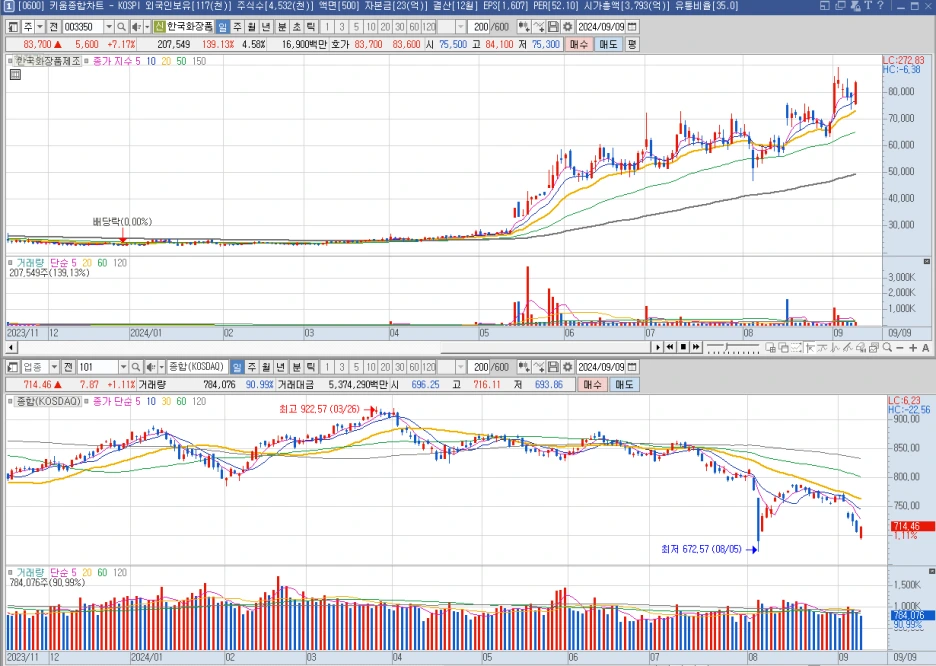
Task: Select interval 60 in upper toolbar
Action: click(x=414, y=27)
